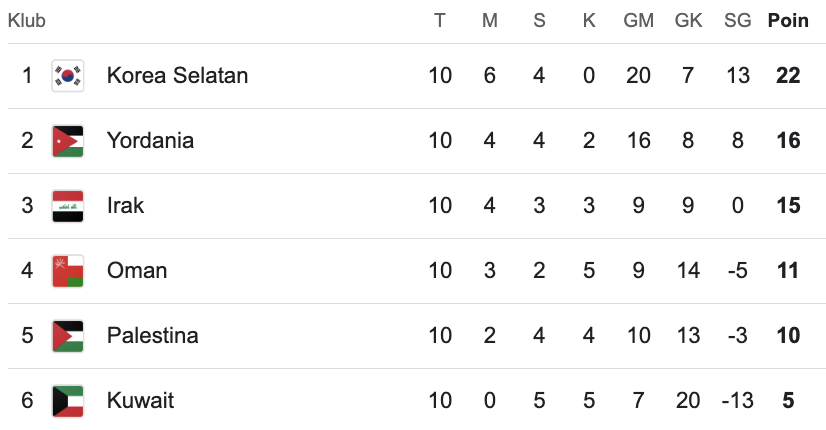Click the Iraq flag icon
This screenshot has width=826, height=430.
click(68, 206)
